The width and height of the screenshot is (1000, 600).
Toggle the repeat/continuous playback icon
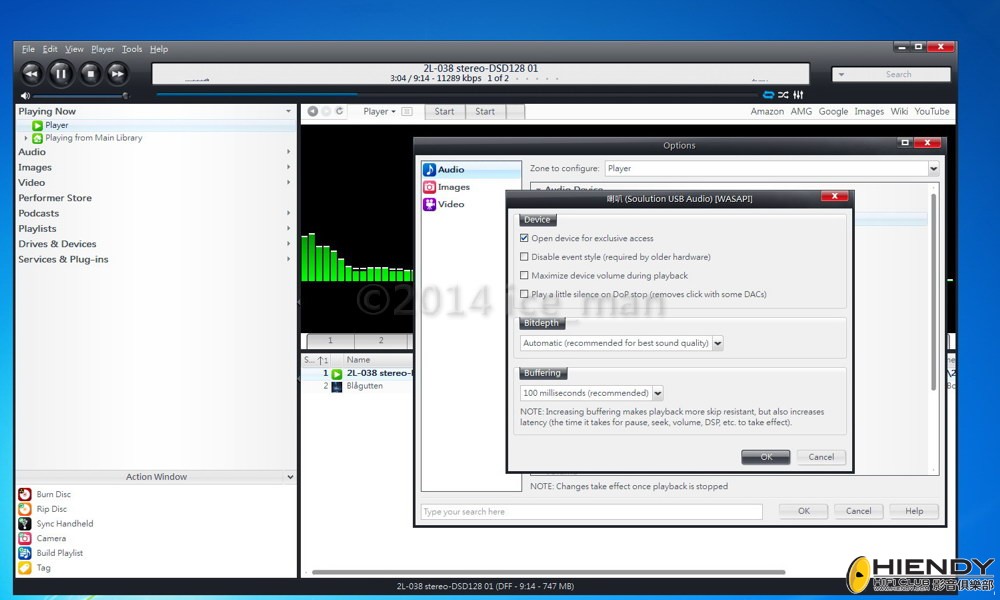pyautogui.click(x=768, y=95)
